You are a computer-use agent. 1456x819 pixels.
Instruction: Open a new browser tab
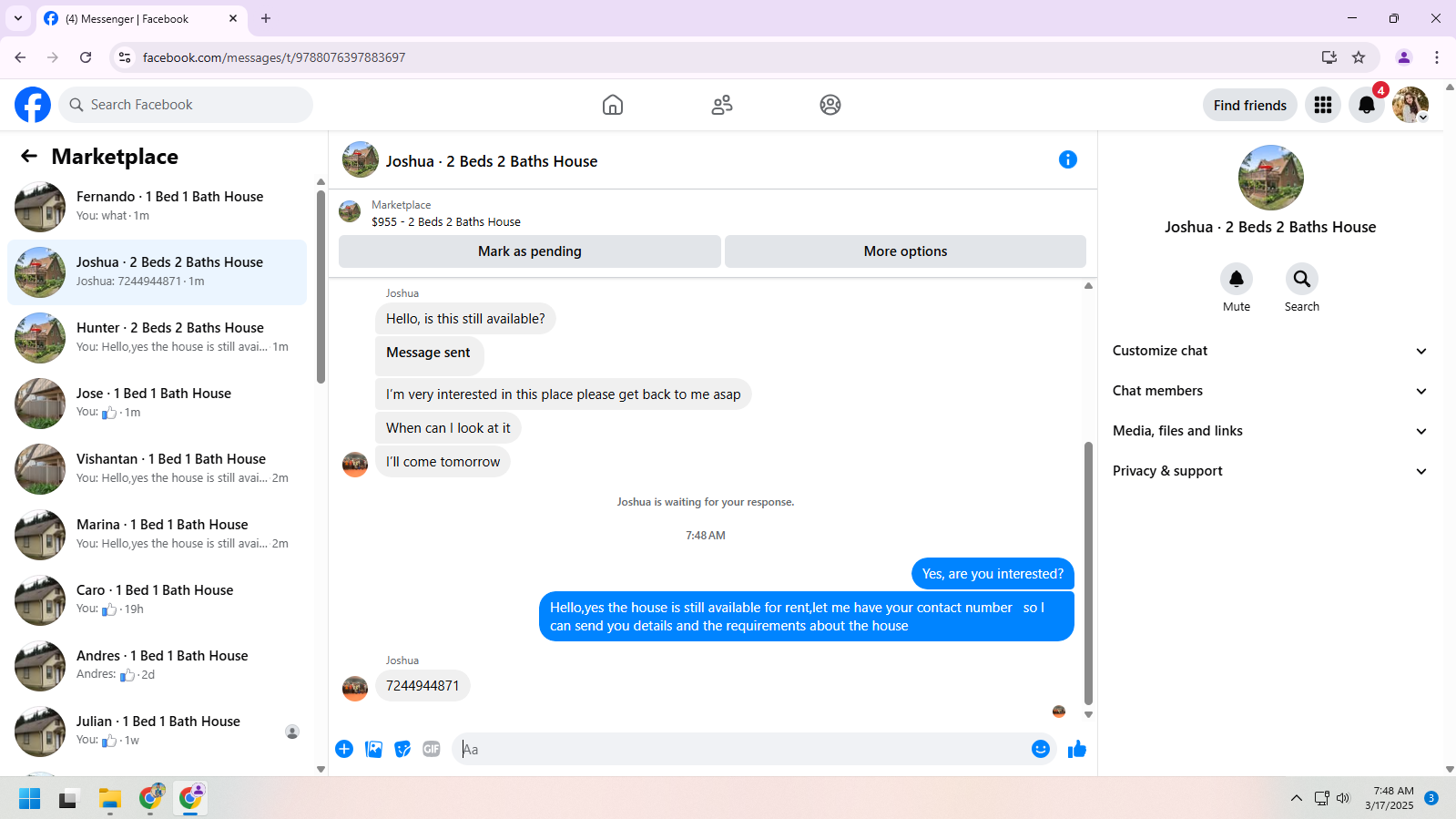point(266,18)
